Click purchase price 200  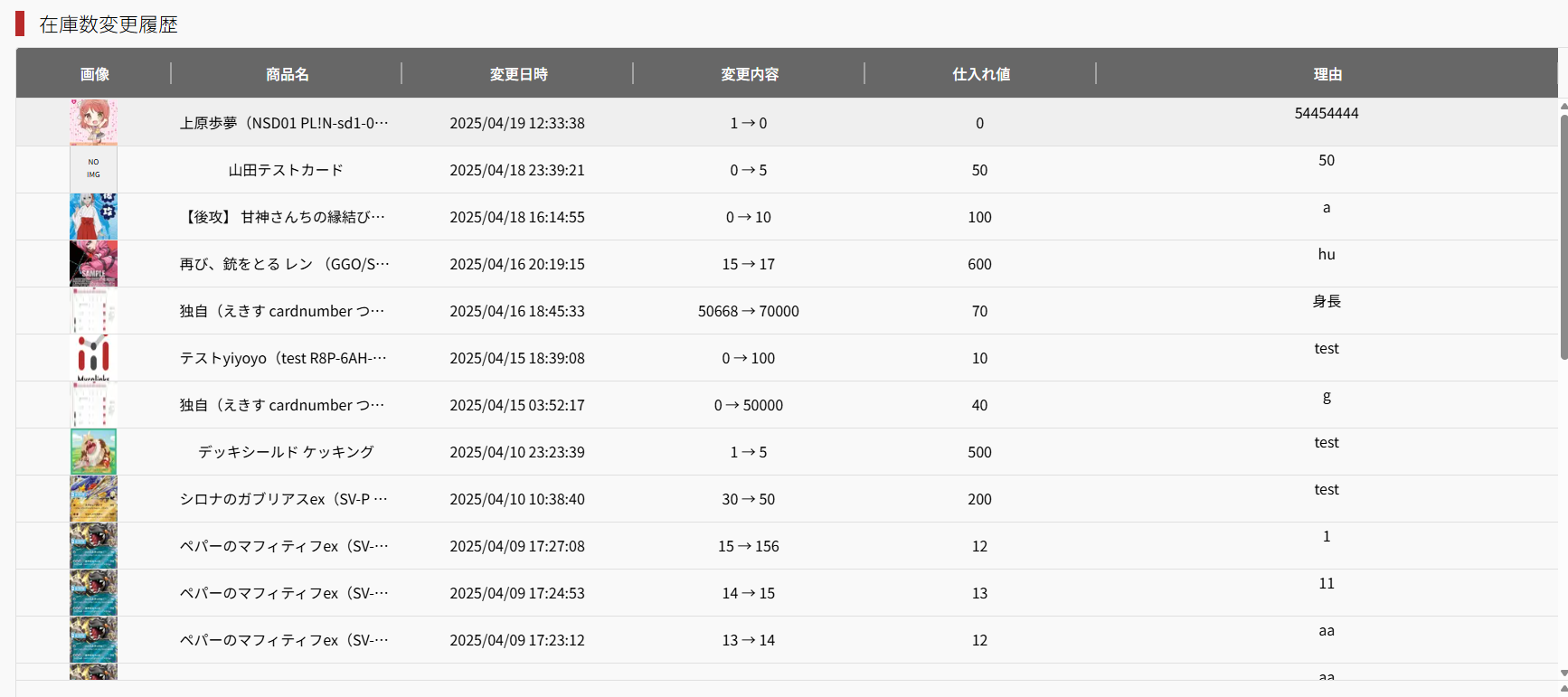980,499
